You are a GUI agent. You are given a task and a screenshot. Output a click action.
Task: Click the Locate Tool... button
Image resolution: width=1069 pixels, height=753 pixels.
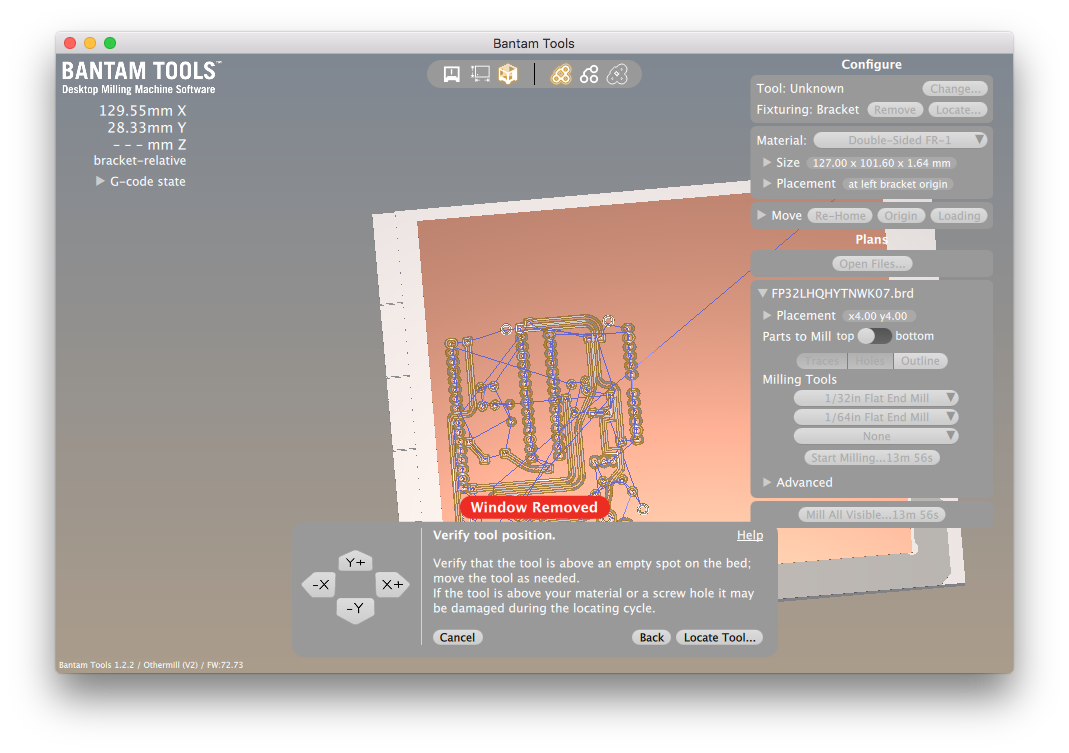click(719, 637)
